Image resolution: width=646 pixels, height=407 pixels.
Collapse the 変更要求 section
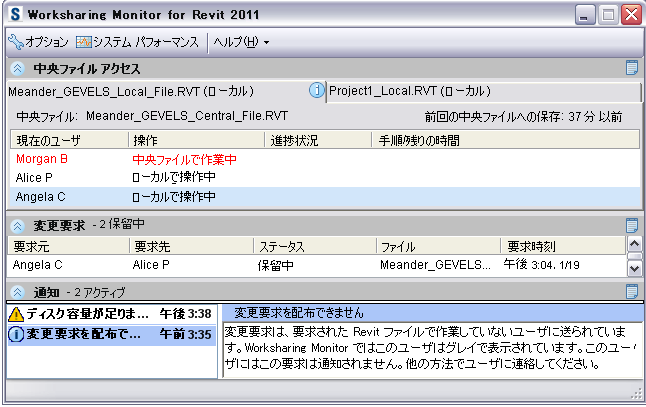point(18,225)
